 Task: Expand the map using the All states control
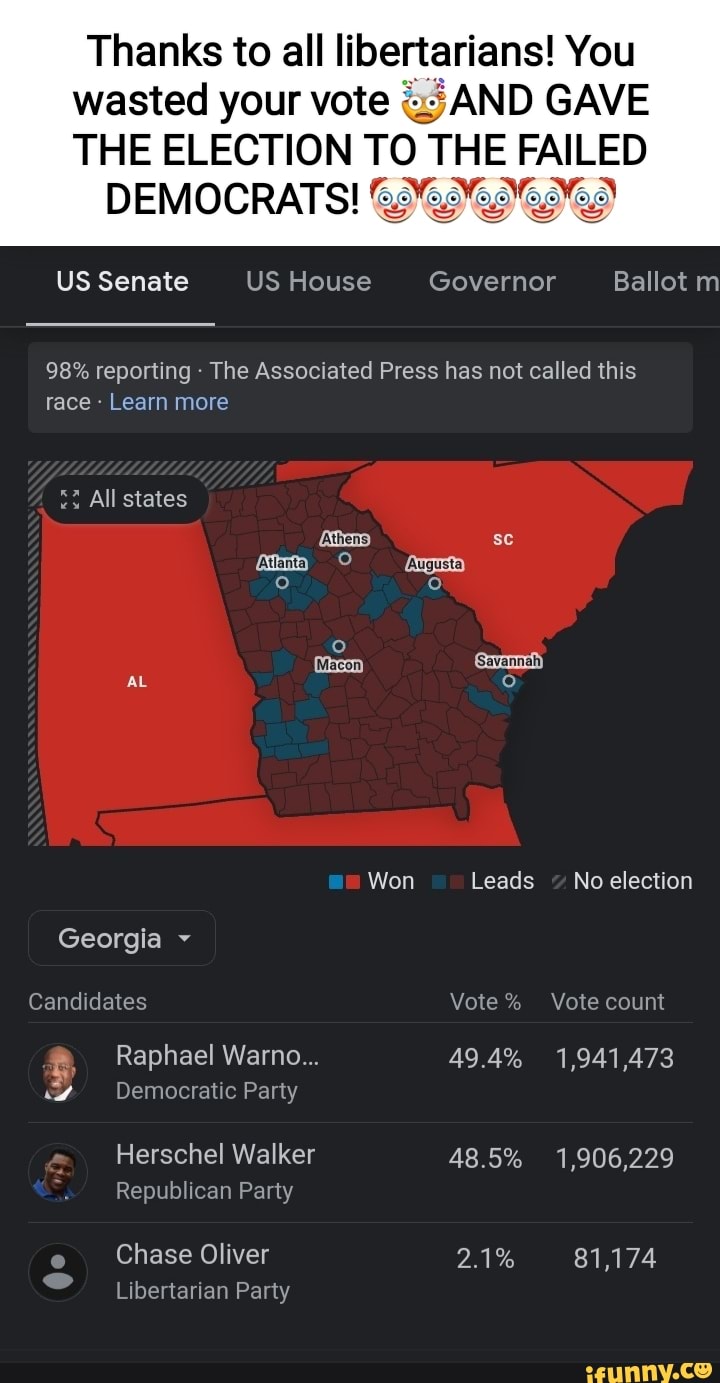tap(124, 498)
